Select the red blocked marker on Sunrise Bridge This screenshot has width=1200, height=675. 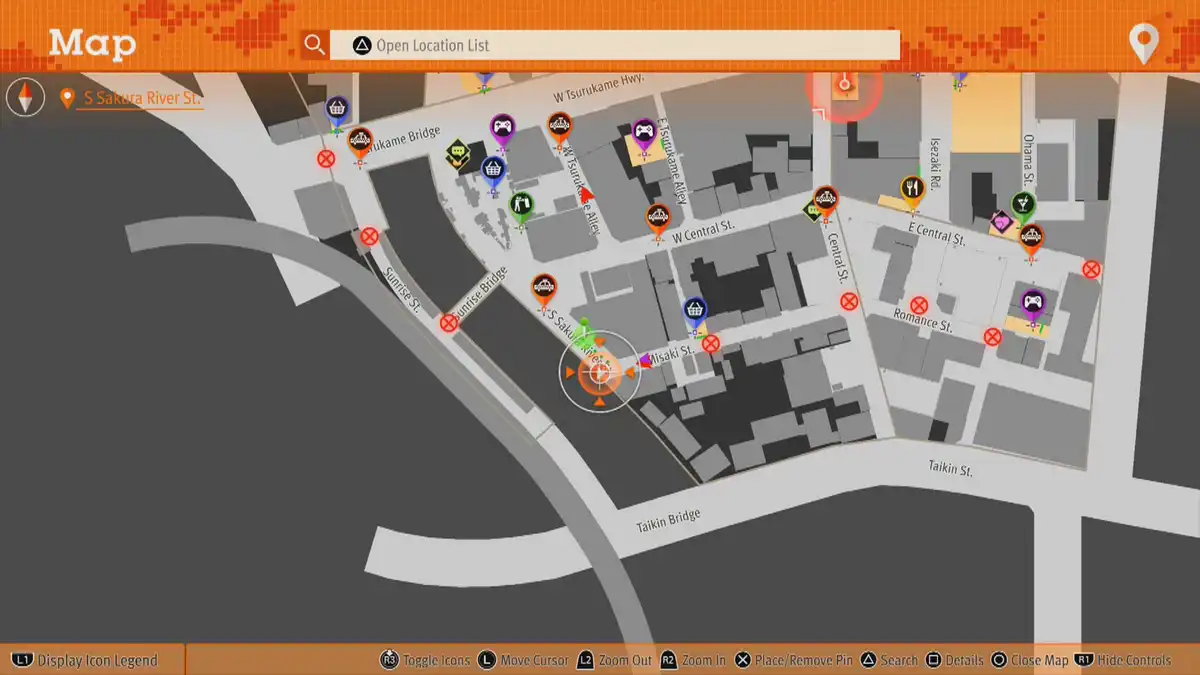pos(449,323)
